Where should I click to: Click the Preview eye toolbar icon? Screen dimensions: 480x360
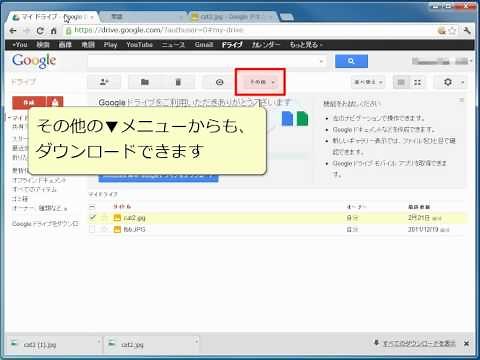click(x=219, y=82)
